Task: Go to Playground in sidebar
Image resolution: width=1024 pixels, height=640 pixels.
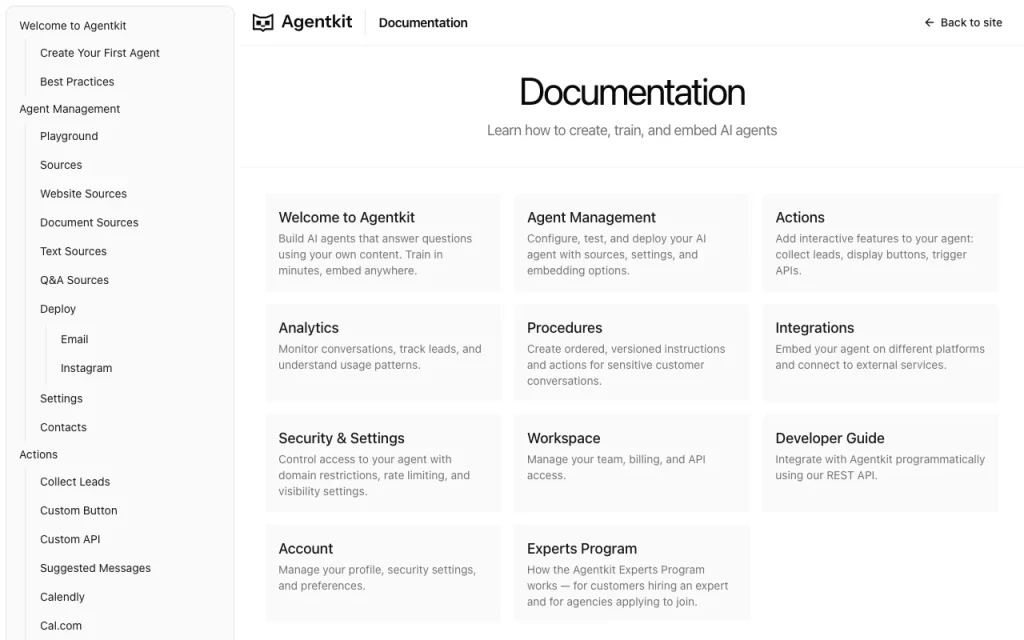Action: 69,136
